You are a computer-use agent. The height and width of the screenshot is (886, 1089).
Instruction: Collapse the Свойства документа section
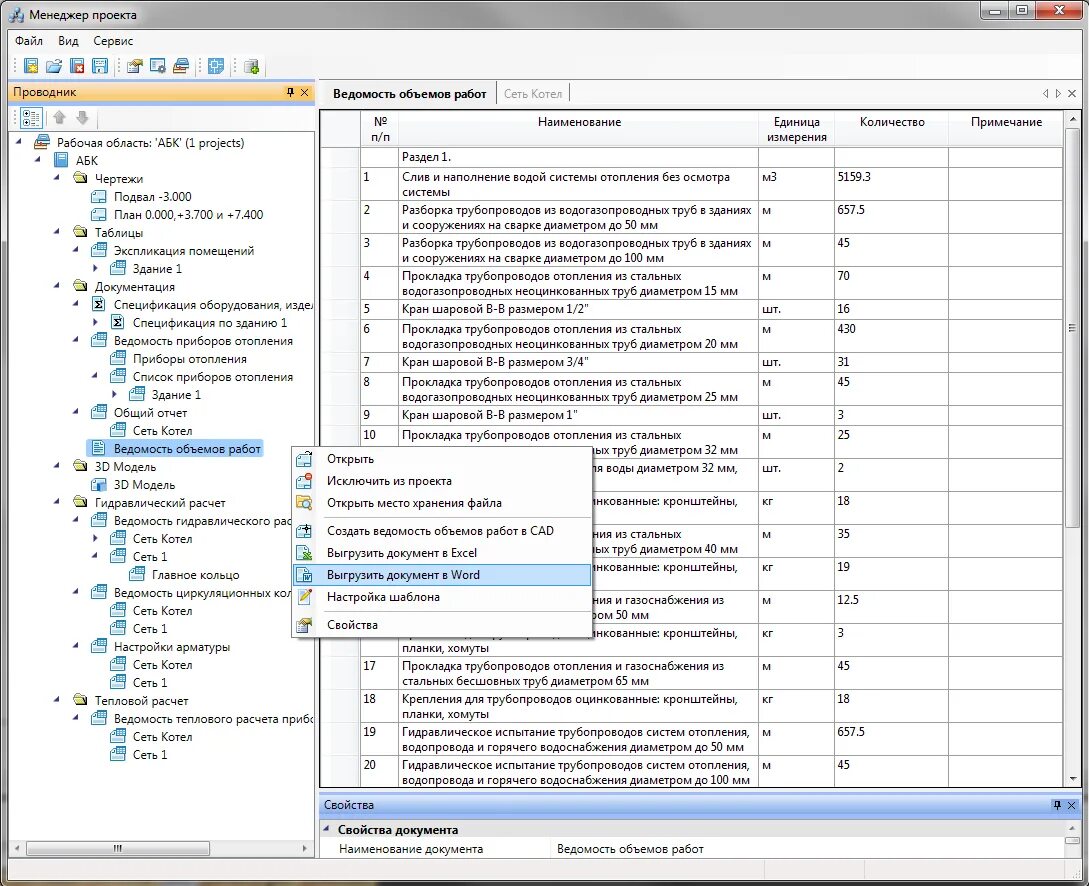[326, 829]
